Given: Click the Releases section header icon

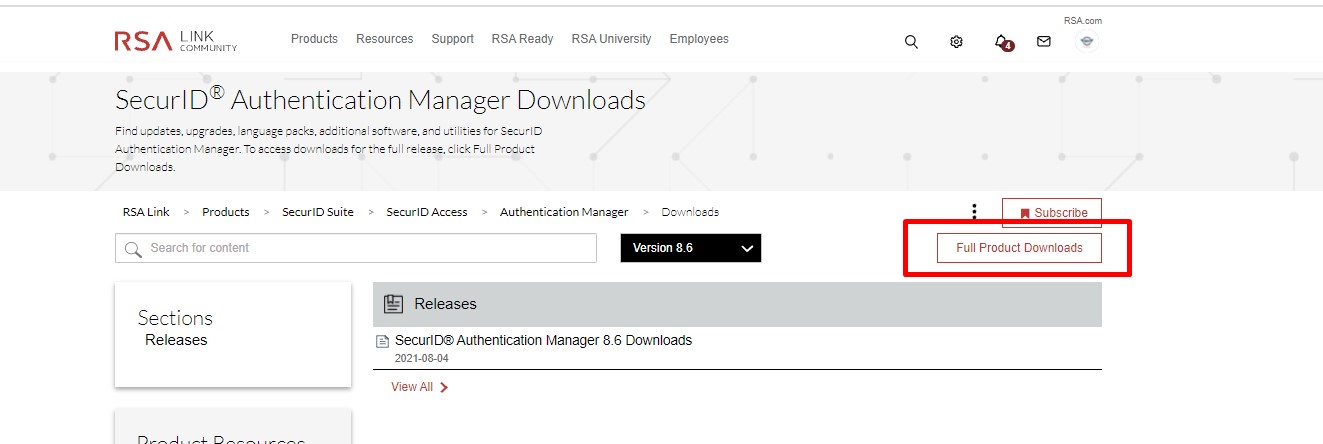Looking at the screenshot, I should coord(393,304).
